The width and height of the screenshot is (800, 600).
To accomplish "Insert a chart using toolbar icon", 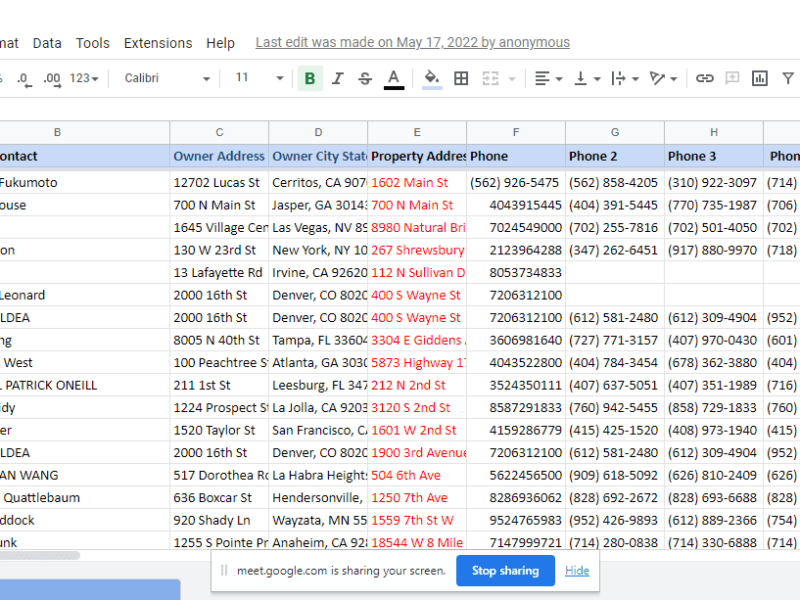I will pyautogui.click(x=760, y=78).
